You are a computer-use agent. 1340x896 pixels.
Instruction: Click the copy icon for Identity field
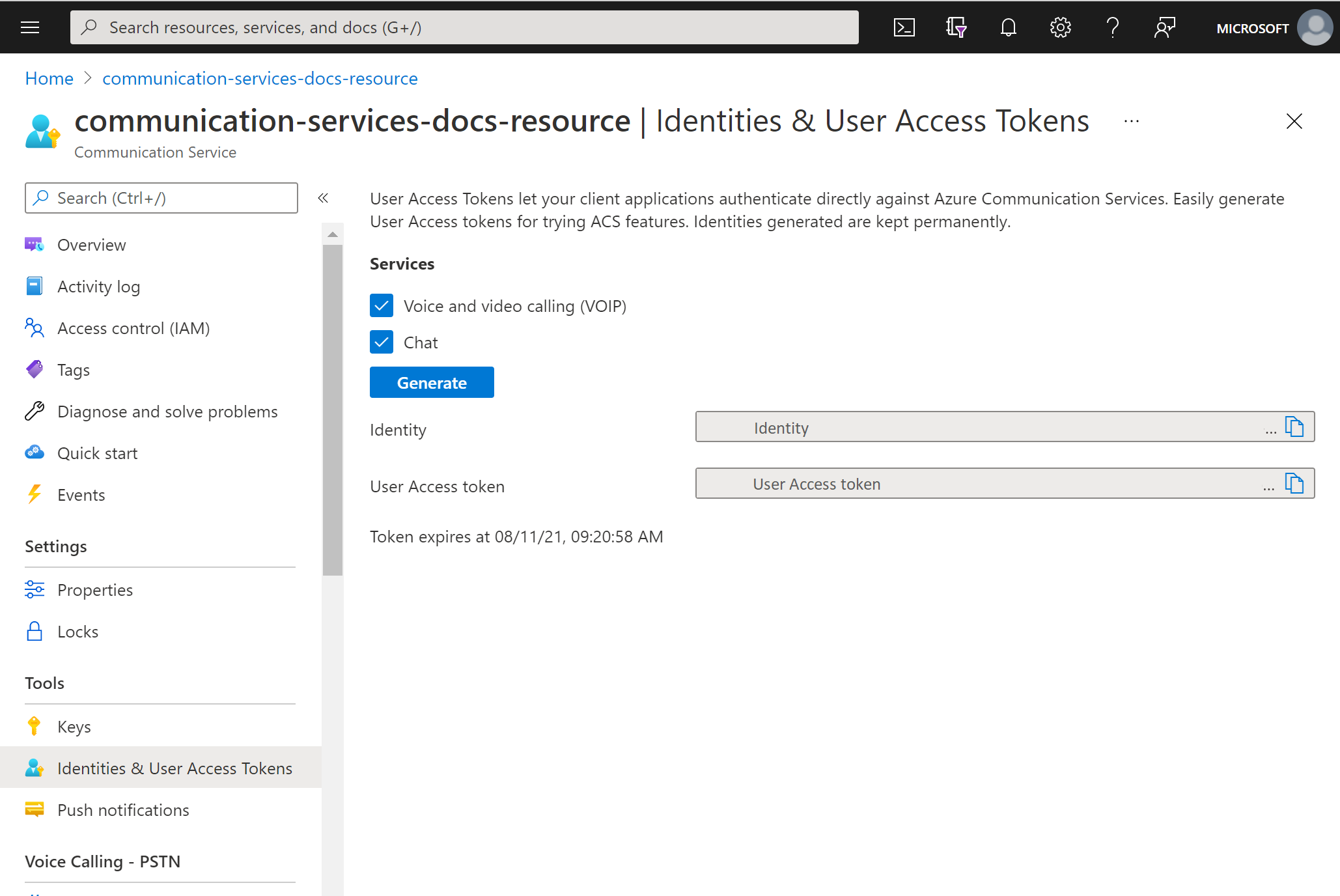pos(1295,428)
